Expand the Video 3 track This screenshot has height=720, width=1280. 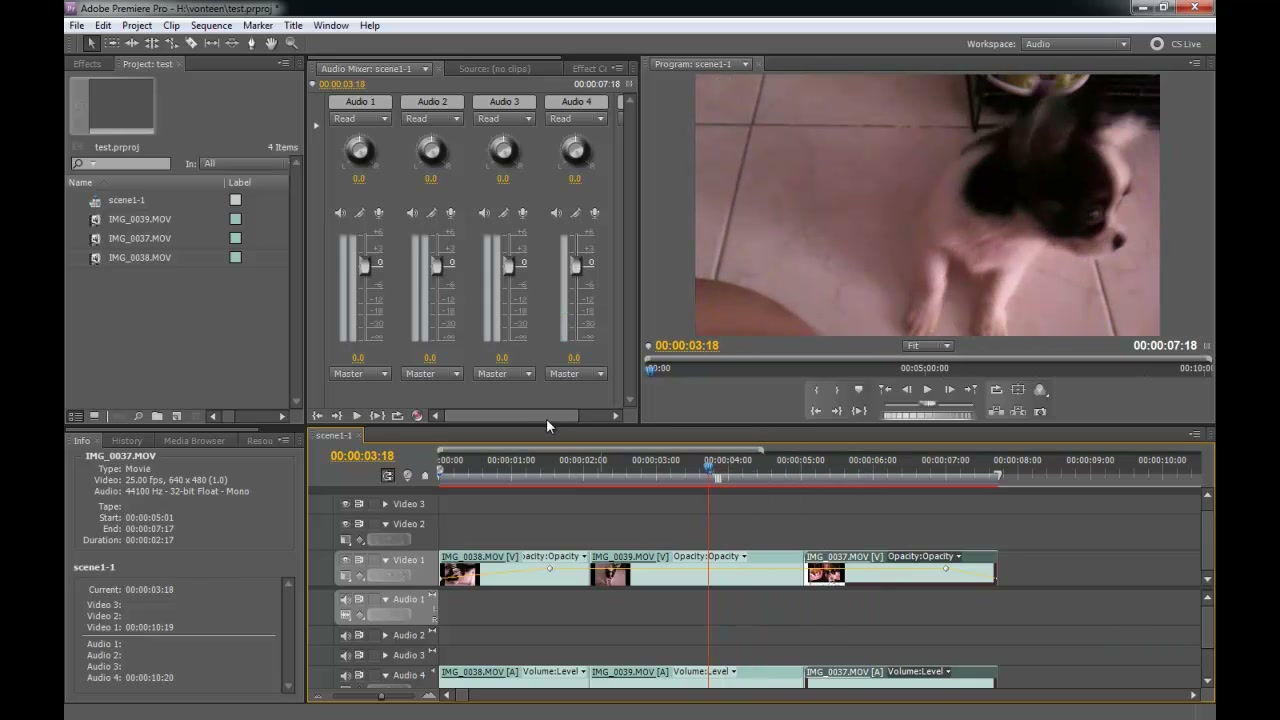(385, 504)
